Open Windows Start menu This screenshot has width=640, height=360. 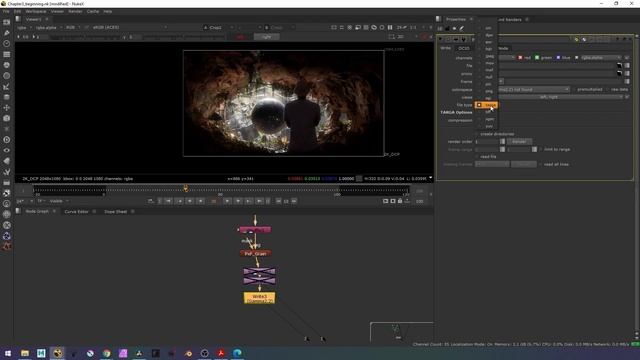8,353
